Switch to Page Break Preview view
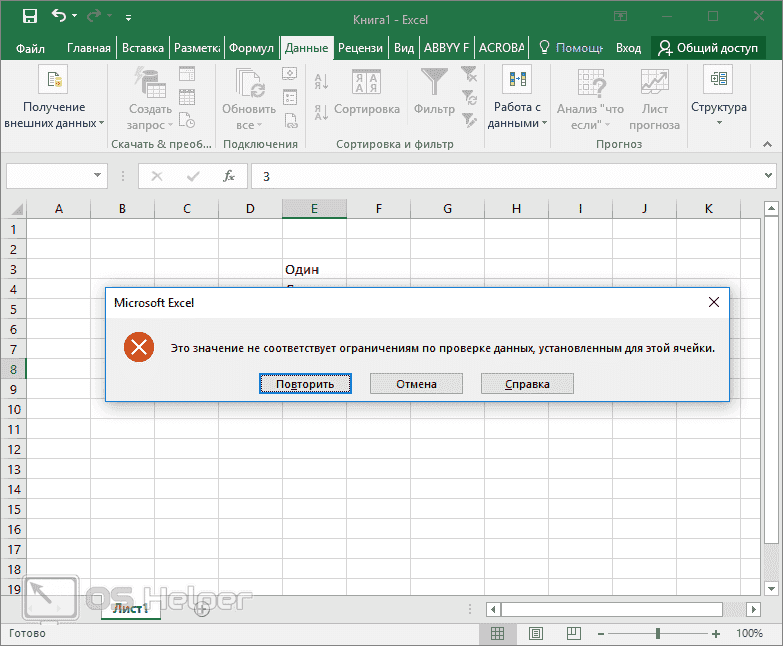783x646 pixels. pyautogui.click(x=575, y=633)
